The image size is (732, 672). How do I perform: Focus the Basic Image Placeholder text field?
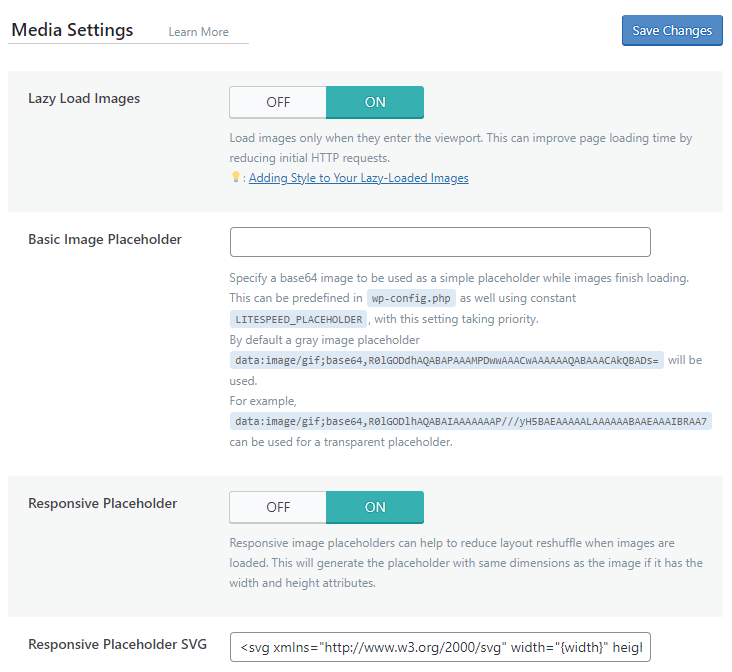440,242
